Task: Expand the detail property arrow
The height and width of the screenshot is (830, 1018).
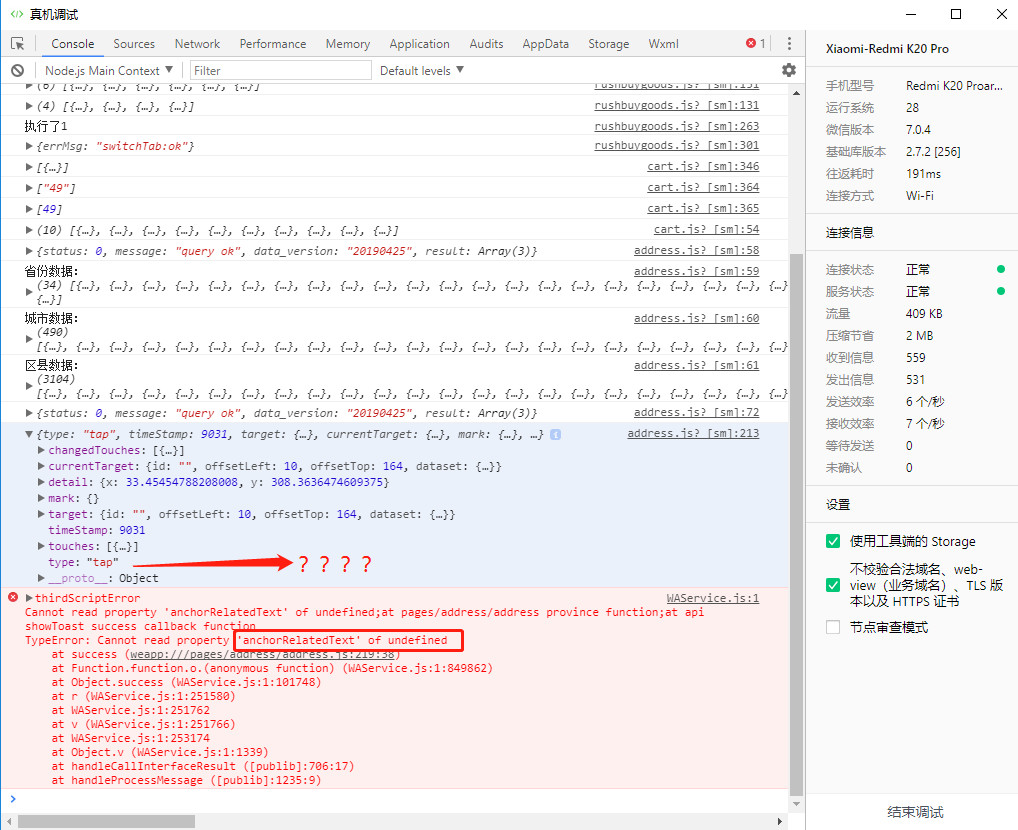Action: (42, 482)
